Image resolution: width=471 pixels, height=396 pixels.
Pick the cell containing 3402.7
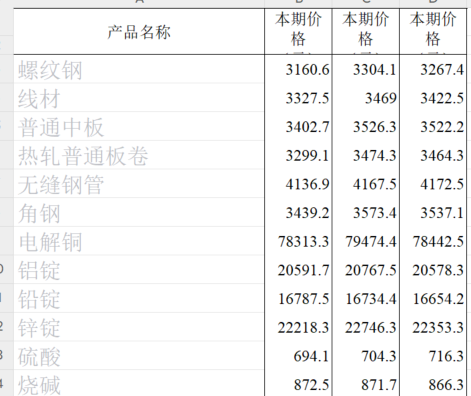[x=298, y=127]
